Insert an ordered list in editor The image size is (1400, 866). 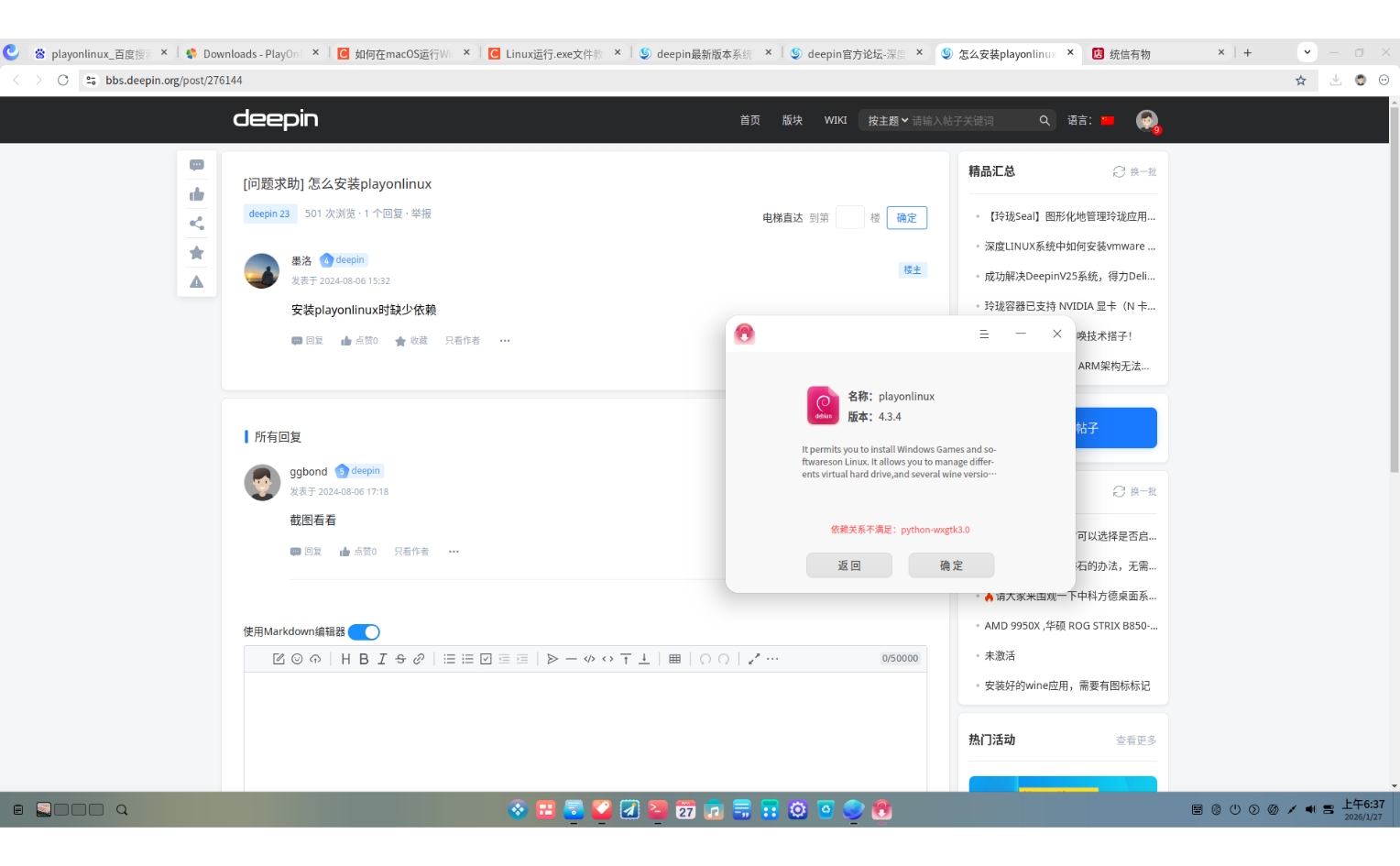[x=467, y=659]
